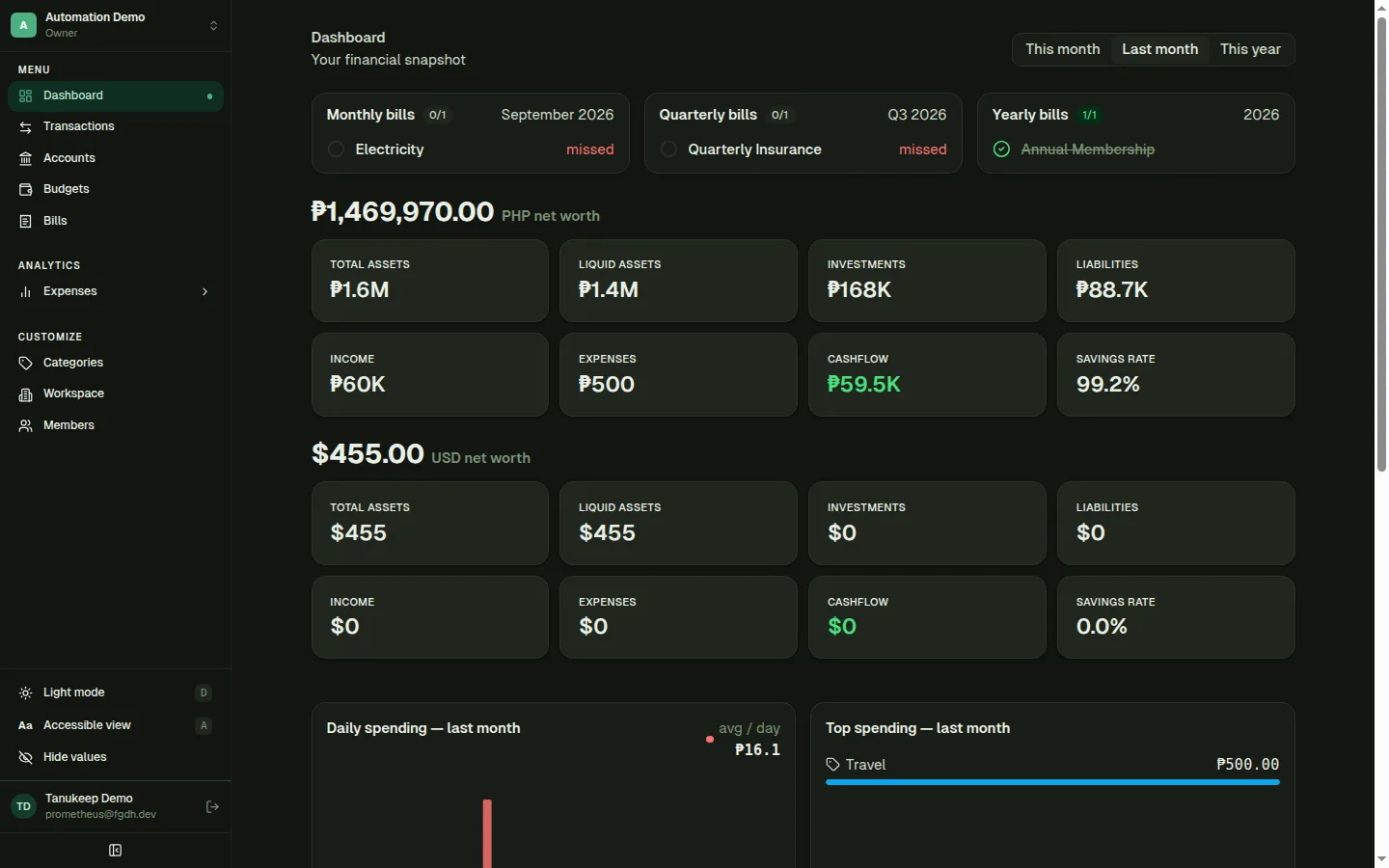Screen dimensions: 1389x868
Task: Expand the Expenses analytics chevron
Action: (x=204, y=291)
